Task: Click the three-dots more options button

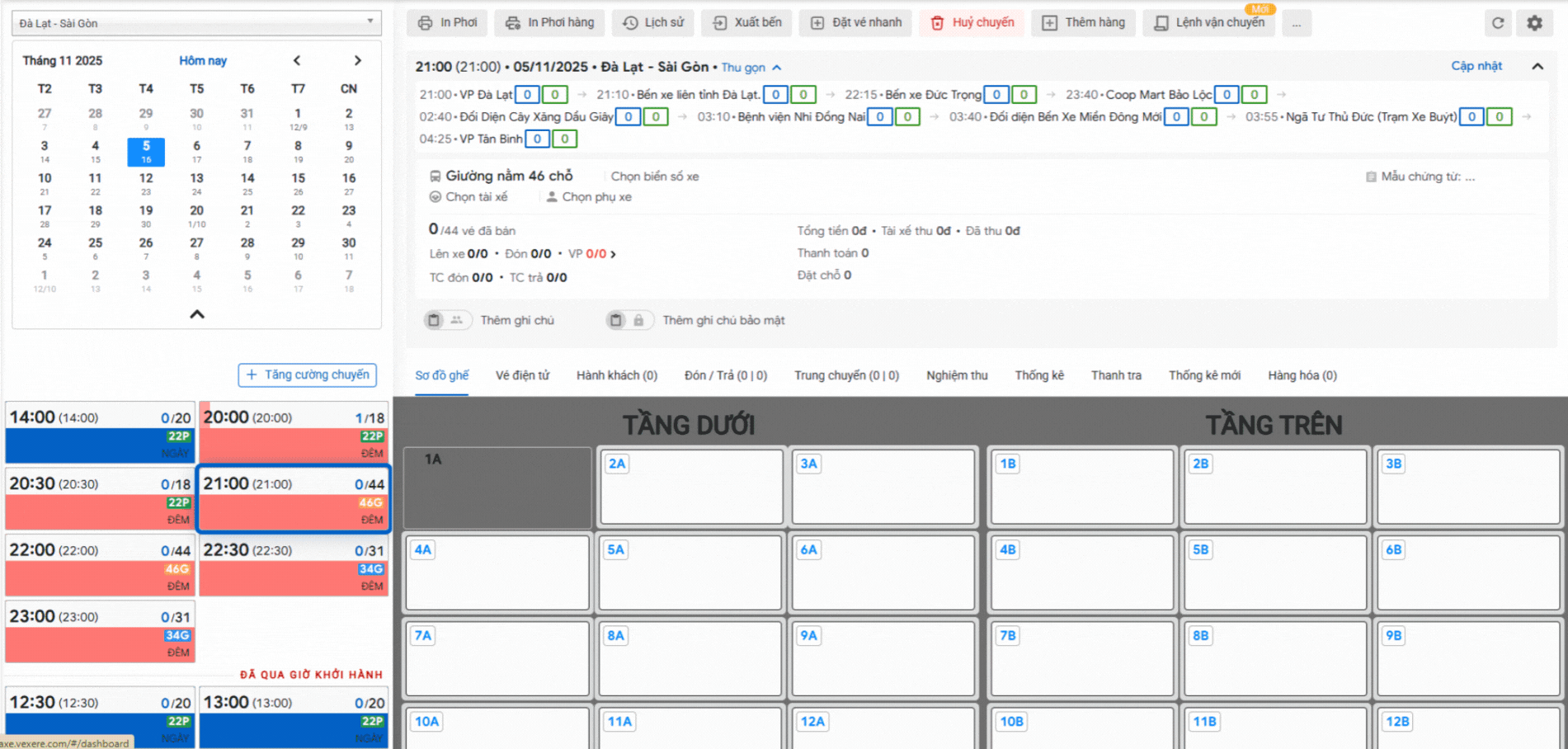Action: [x=1297, y=23]
